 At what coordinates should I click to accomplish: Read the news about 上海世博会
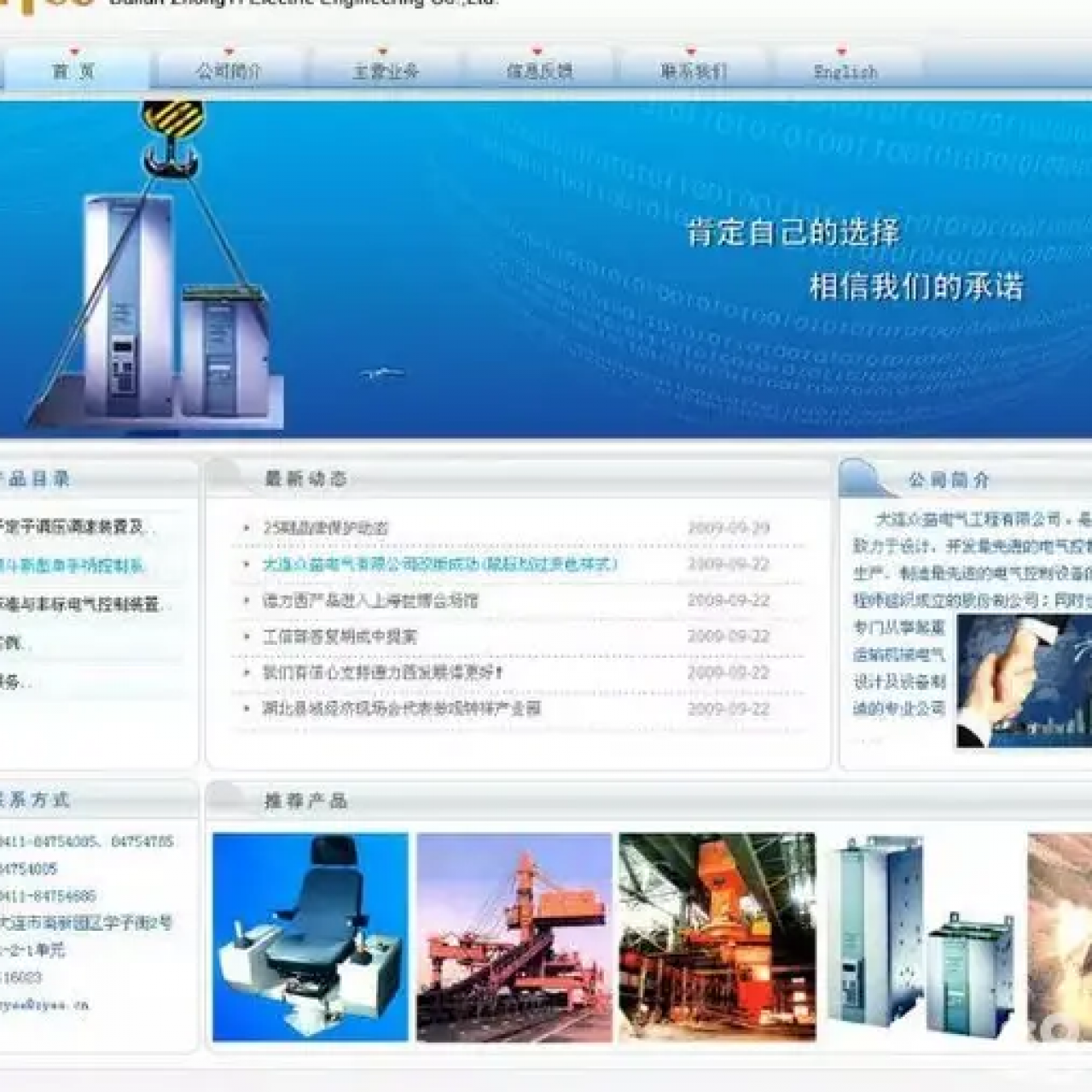tap(370, 601)
